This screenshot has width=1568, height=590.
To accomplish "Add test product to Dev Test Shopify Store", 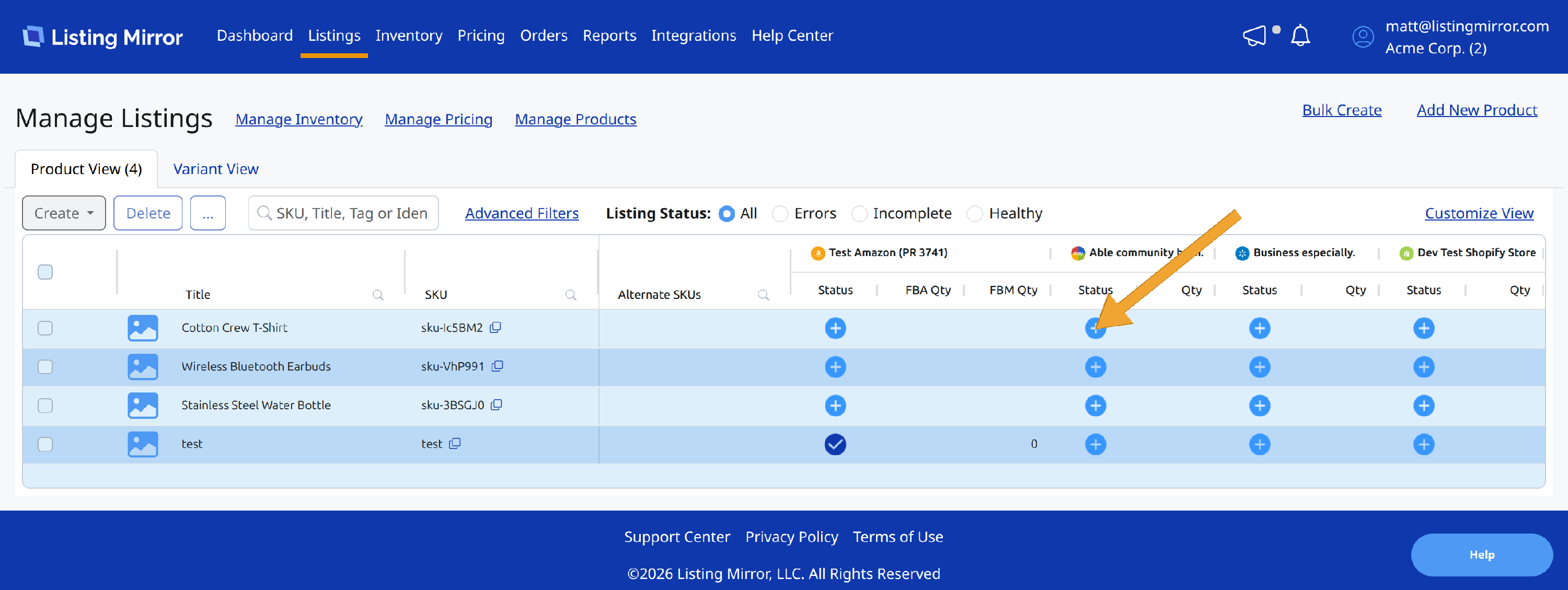I will tap(1423, 445).
